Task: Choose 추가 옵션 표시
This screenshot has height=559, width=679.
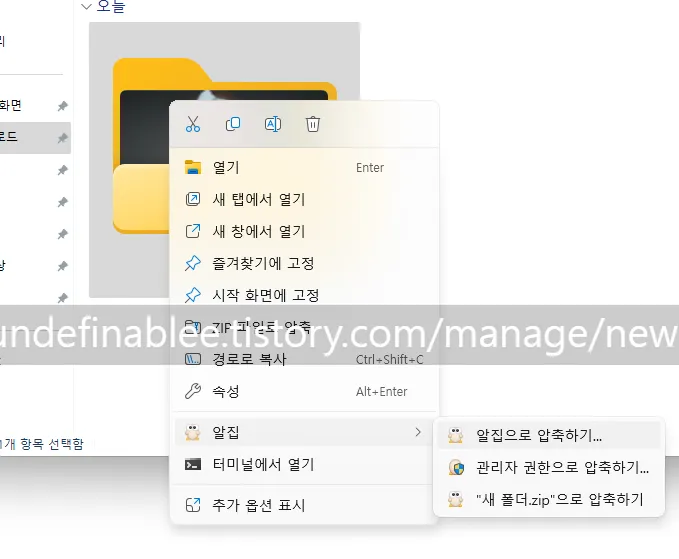Action: coord(304,505)
